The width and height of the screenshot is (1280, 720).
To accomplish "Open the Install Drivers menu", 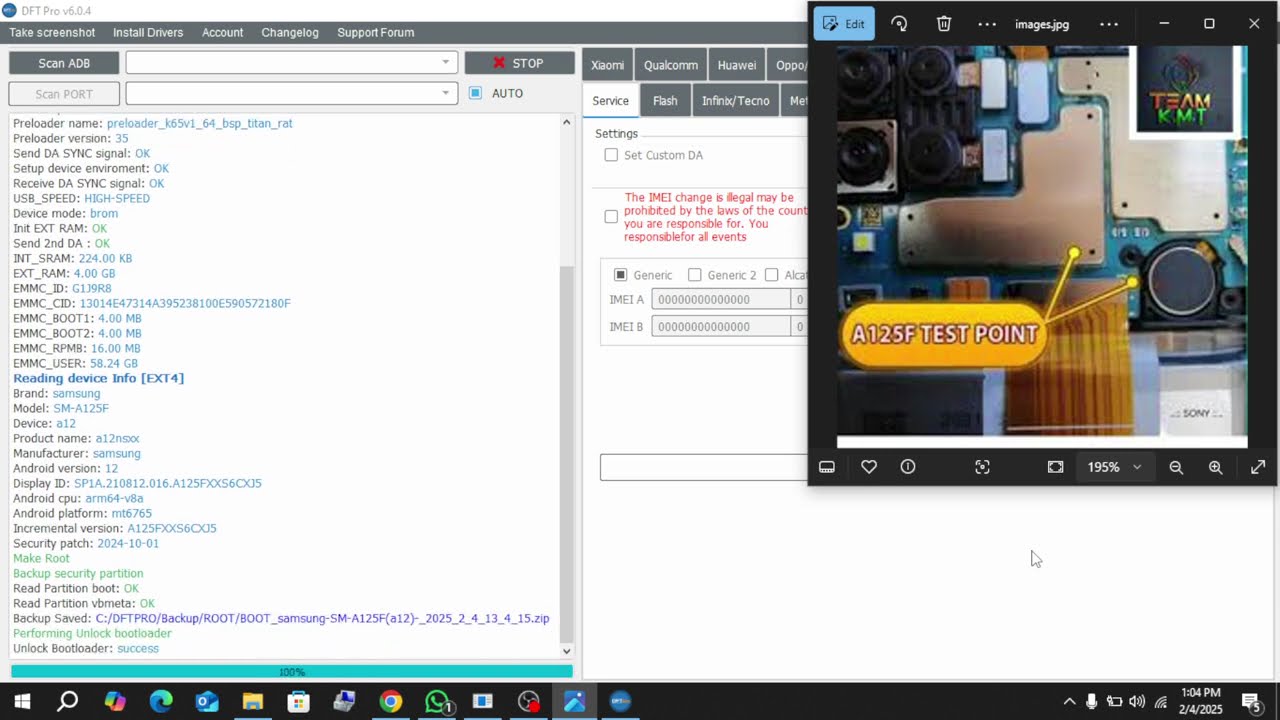I will coord(148,32).
